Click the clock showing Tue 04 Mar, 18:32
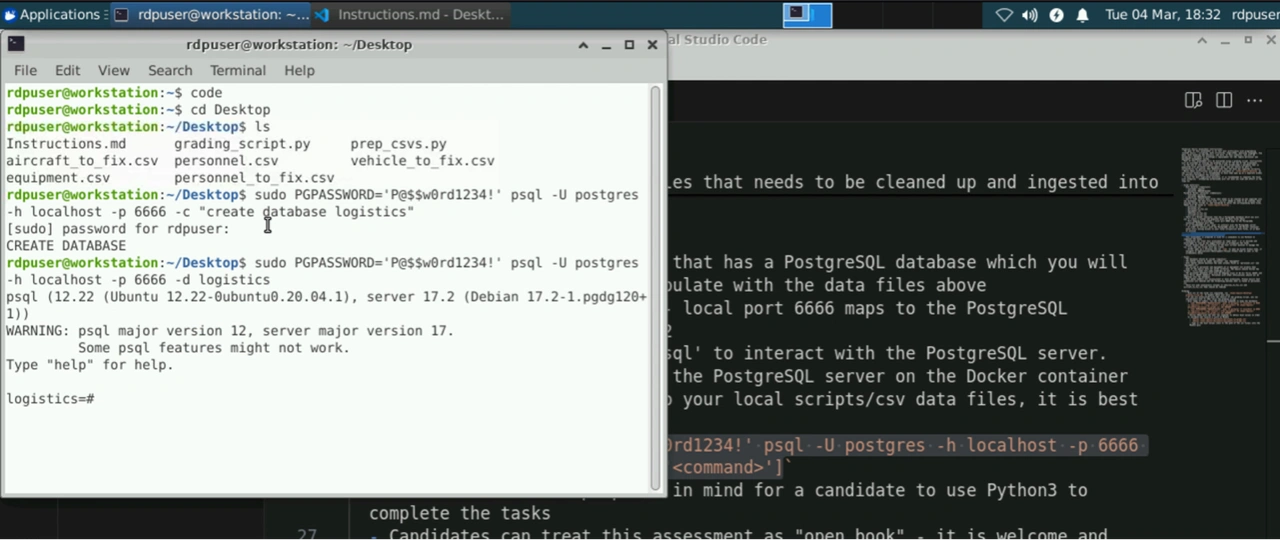Image resolution: width=1280 pixels, height=541 pixels. pos(1162,14)
